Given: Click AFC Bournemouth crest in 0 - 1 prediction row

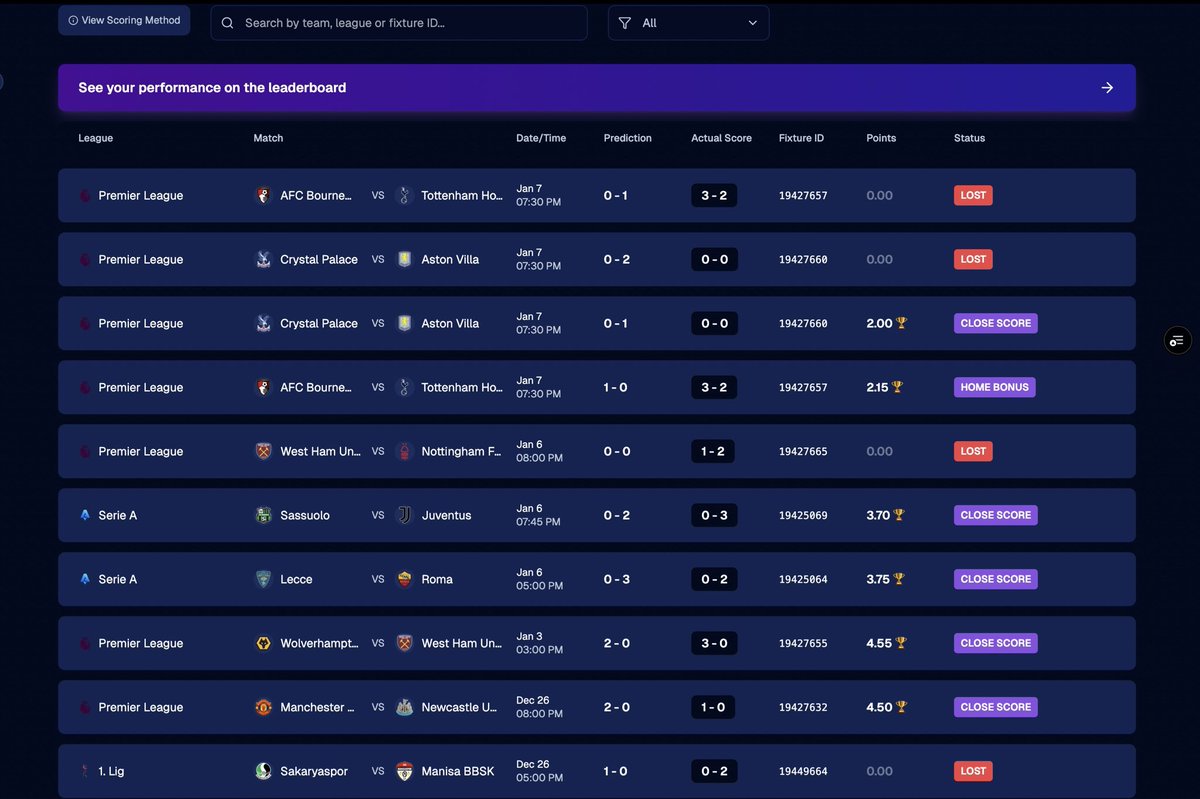Looking at the screenshot, I should tap(264, 195).
